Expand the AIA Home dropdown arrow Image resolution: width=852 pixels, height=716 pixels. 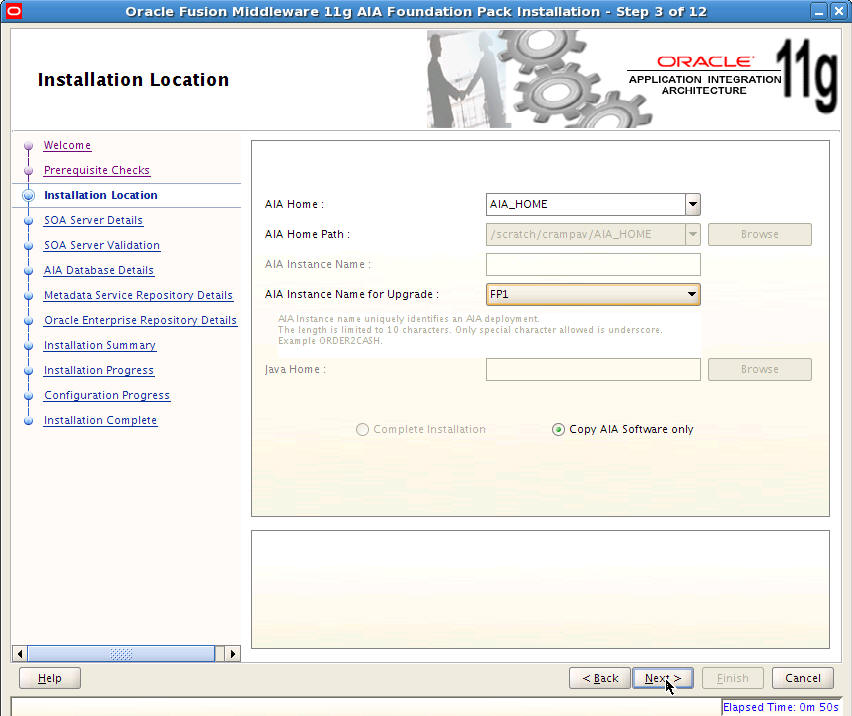click(692, 205)
